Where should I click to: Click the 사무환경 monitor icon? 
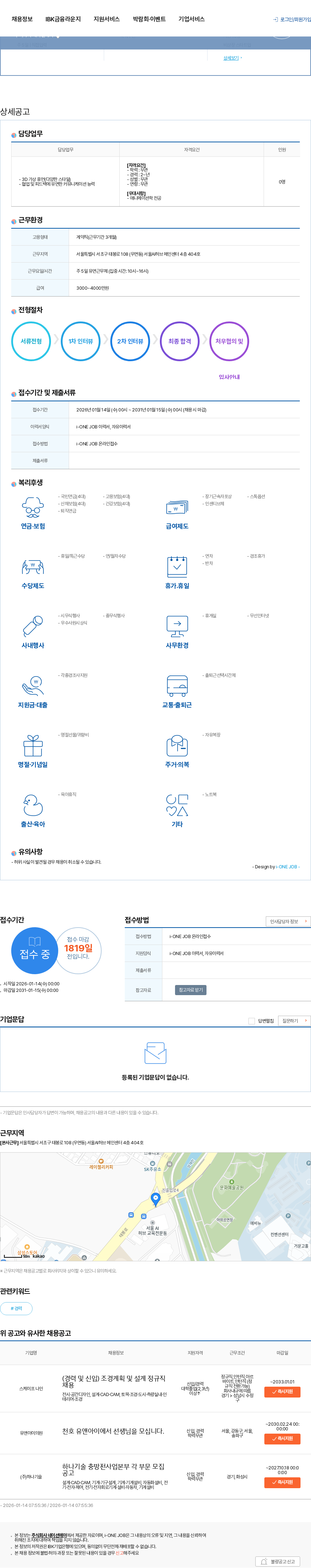point(177,626)
